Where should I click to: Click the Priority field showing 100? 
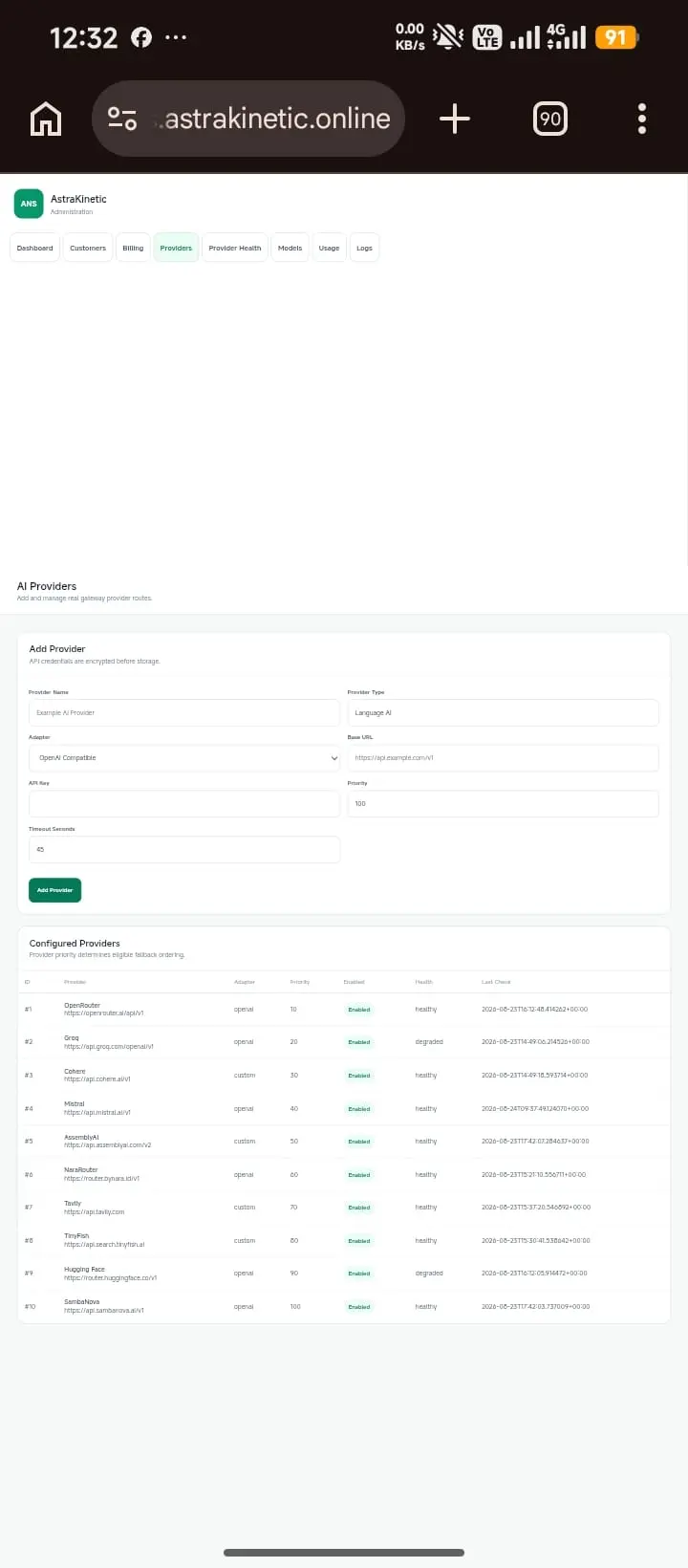point(503,804)
